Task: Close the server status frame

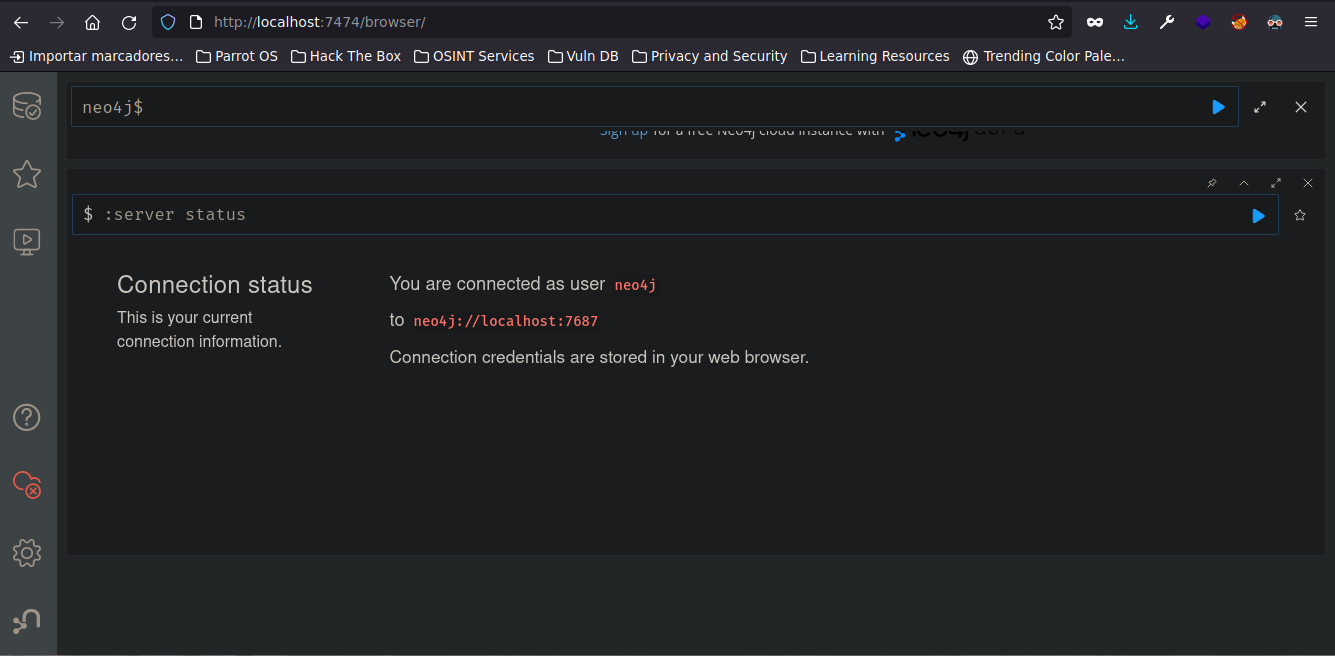Action: click(x=1308, y=183)
